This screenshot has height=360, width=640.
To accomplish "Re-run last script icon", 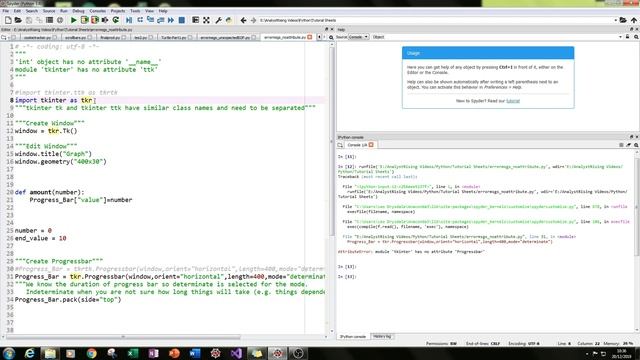I will click(116, 20).
